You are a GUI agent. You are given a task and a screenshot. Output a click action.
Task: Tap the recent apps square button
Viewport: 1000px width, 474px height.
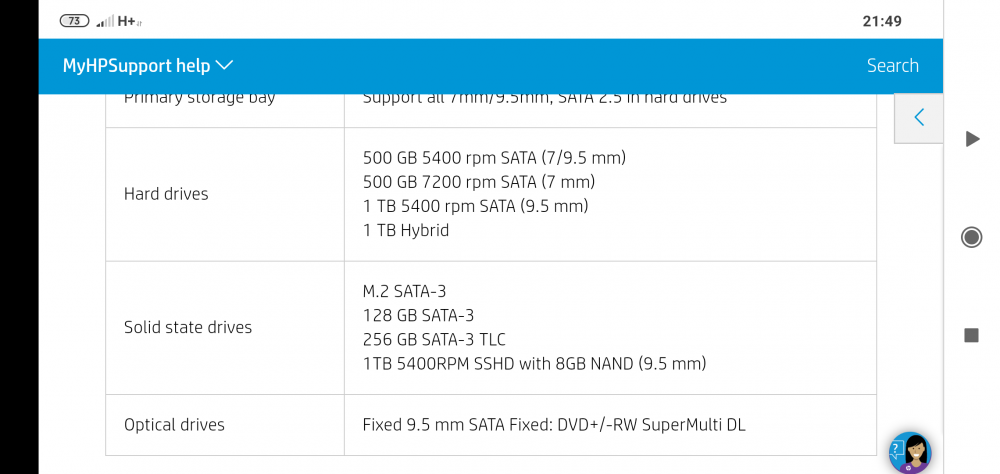[971, 335]
